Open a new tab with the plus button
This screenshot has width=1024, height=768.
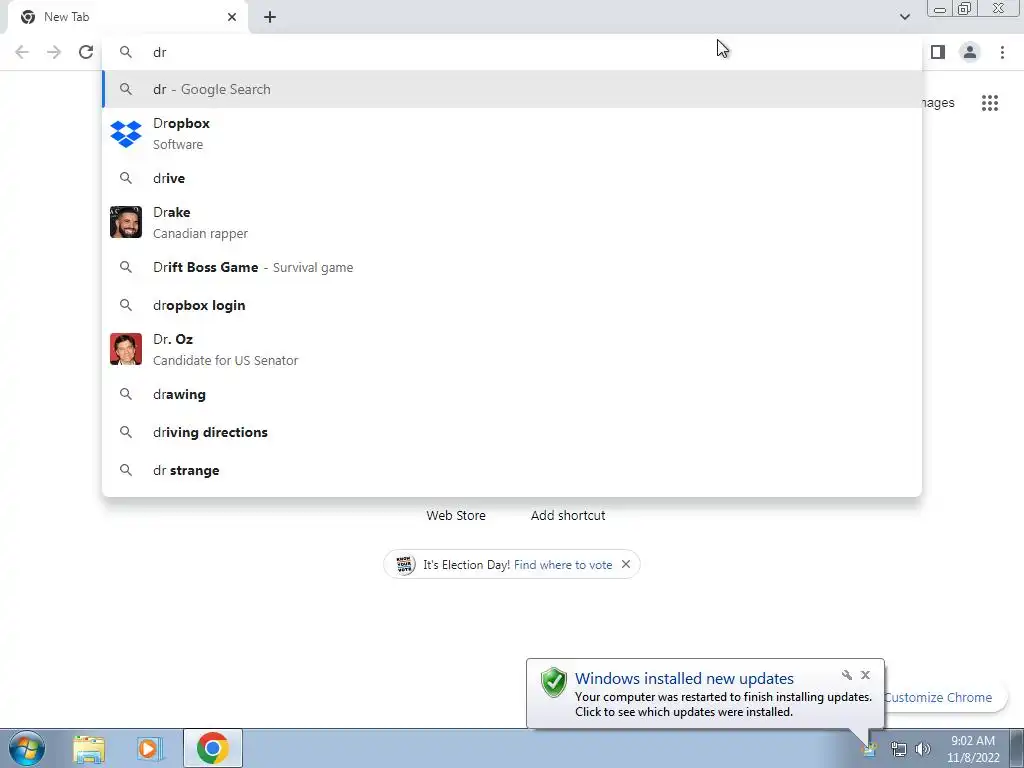[x=270, y=17]
